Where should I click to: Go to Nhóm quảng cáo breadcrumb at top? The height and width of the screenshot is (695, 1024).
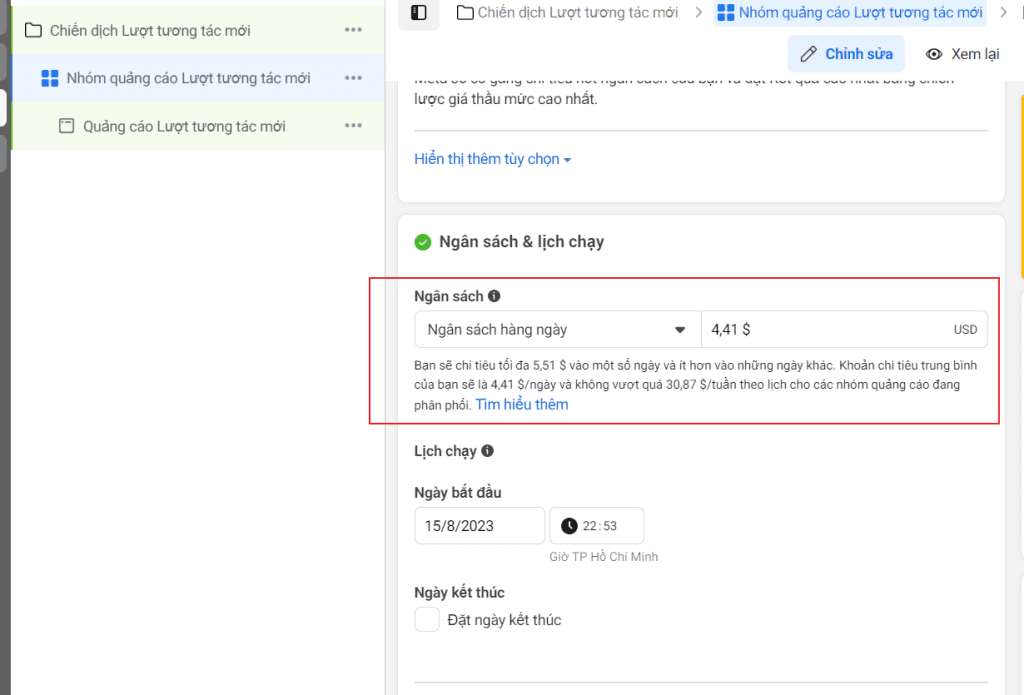pos(850,12)
